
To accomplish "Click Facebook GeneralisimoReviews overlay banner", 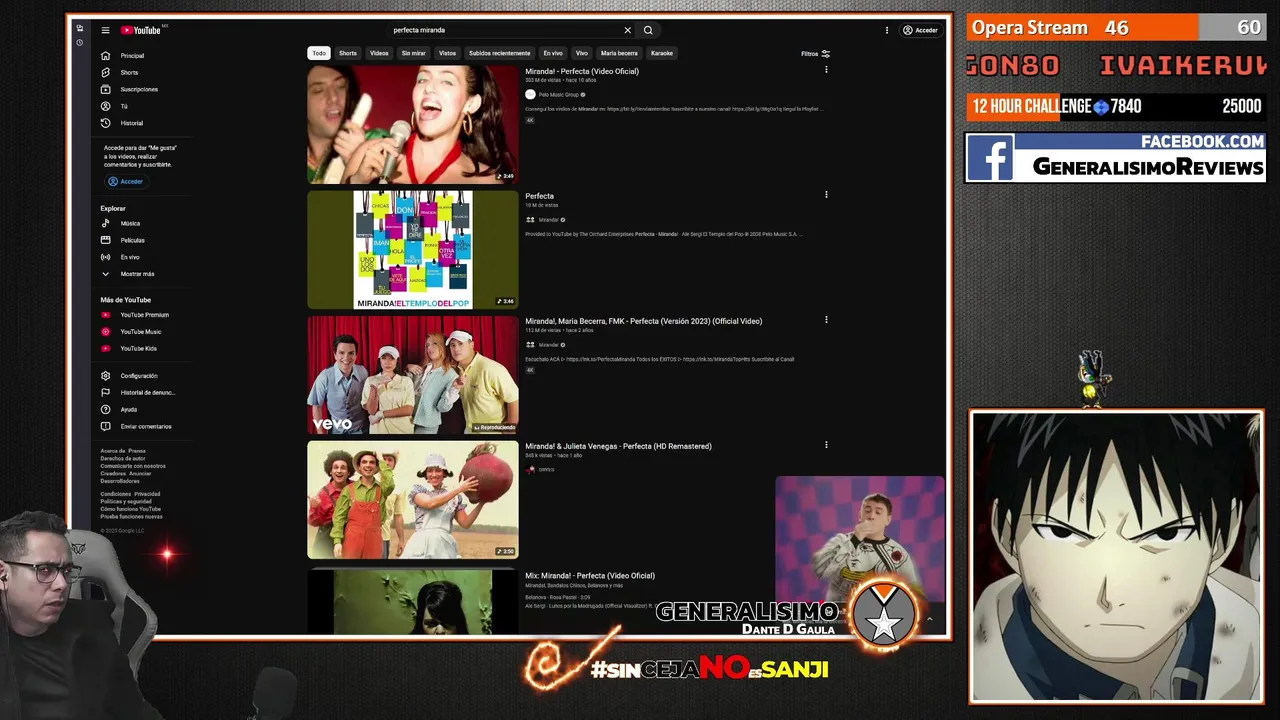I will click(x=1115, y=158).
